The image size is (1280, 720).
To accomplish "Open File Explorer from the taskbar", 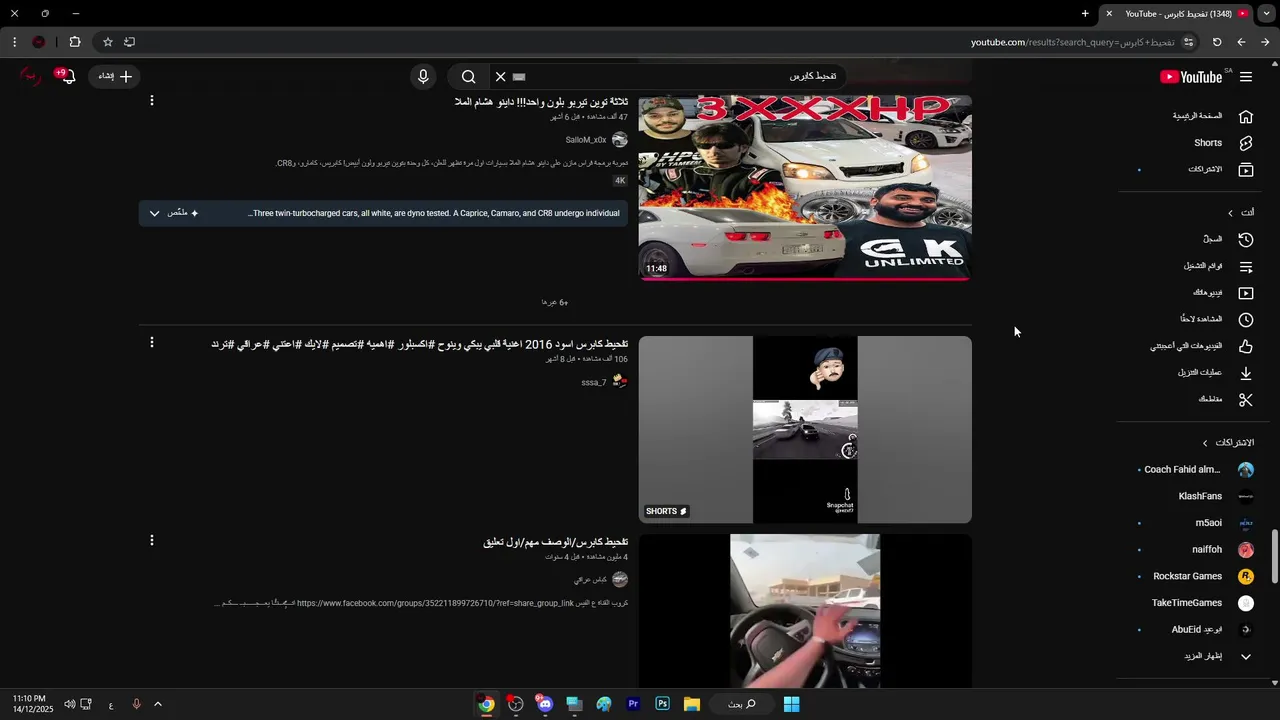I will coord(691,704).
